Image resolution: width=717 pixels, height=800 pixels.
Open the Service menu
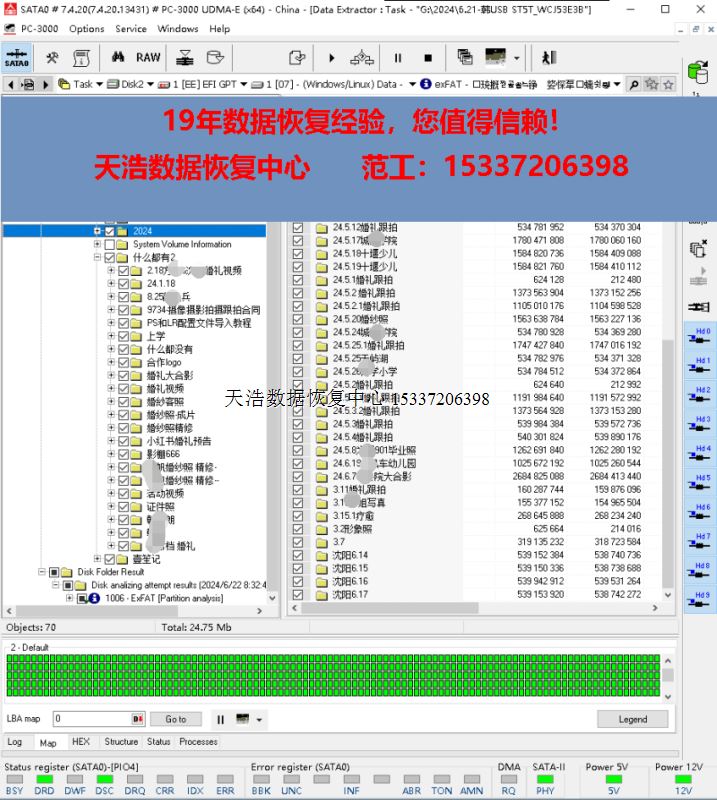130,29
